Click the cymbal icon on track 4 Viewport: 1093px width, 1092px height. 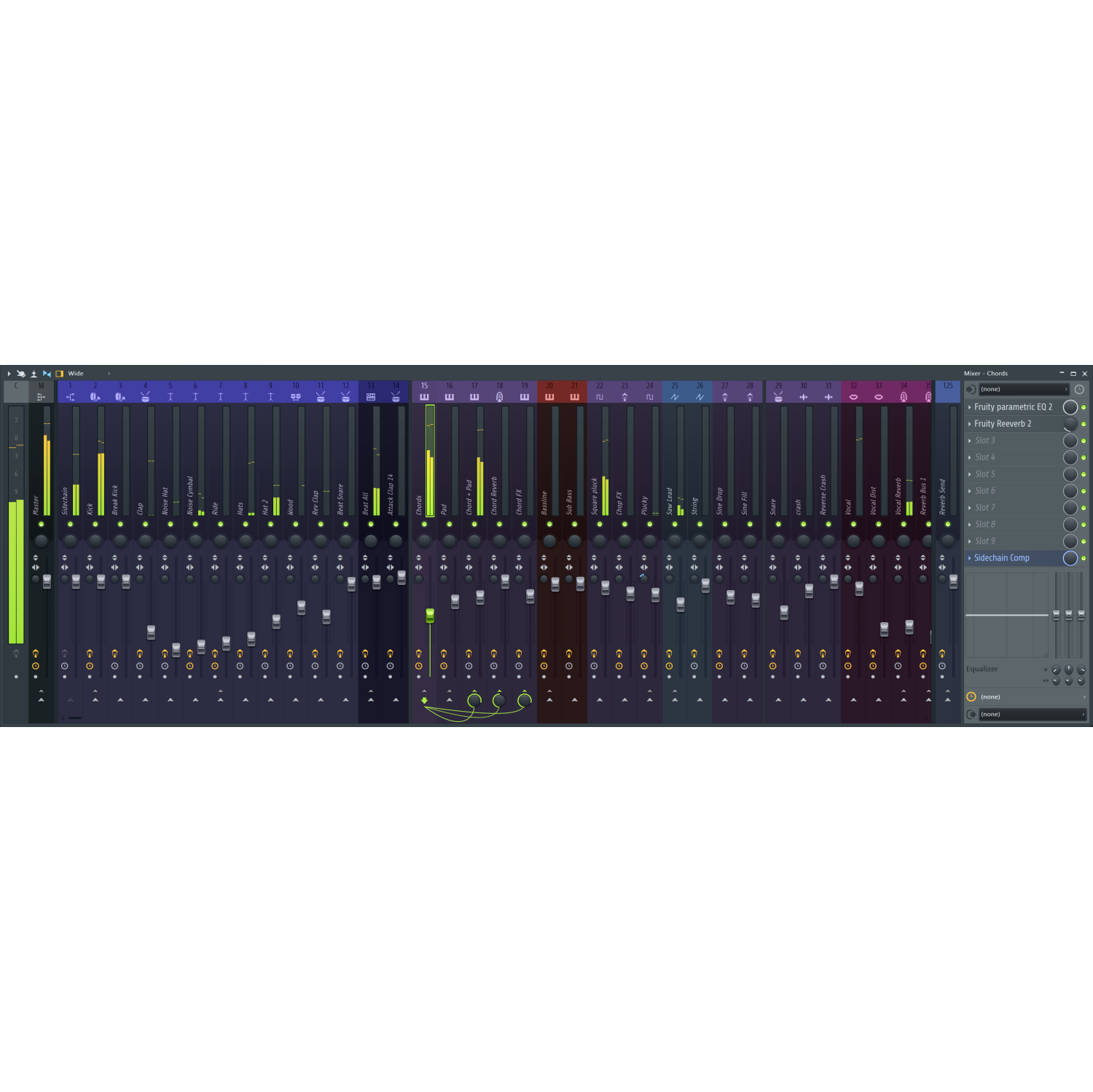coord(144,398)
